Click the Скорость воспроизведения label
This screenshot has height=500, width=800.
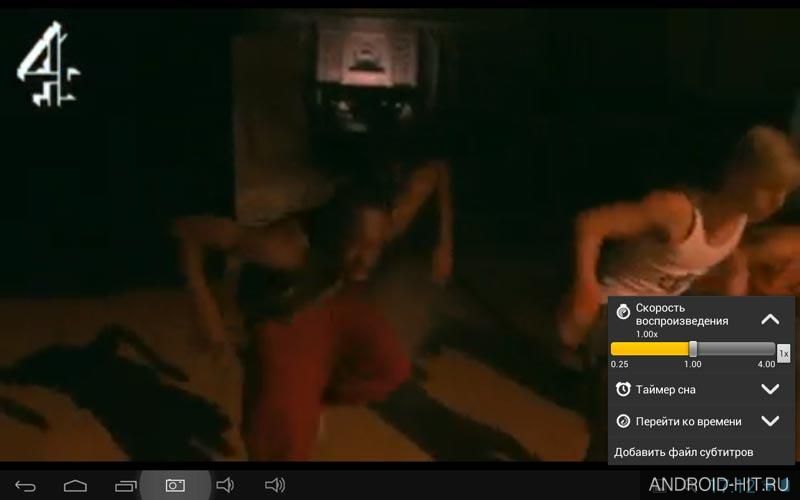pyautogui.click(x=682, y=314)
